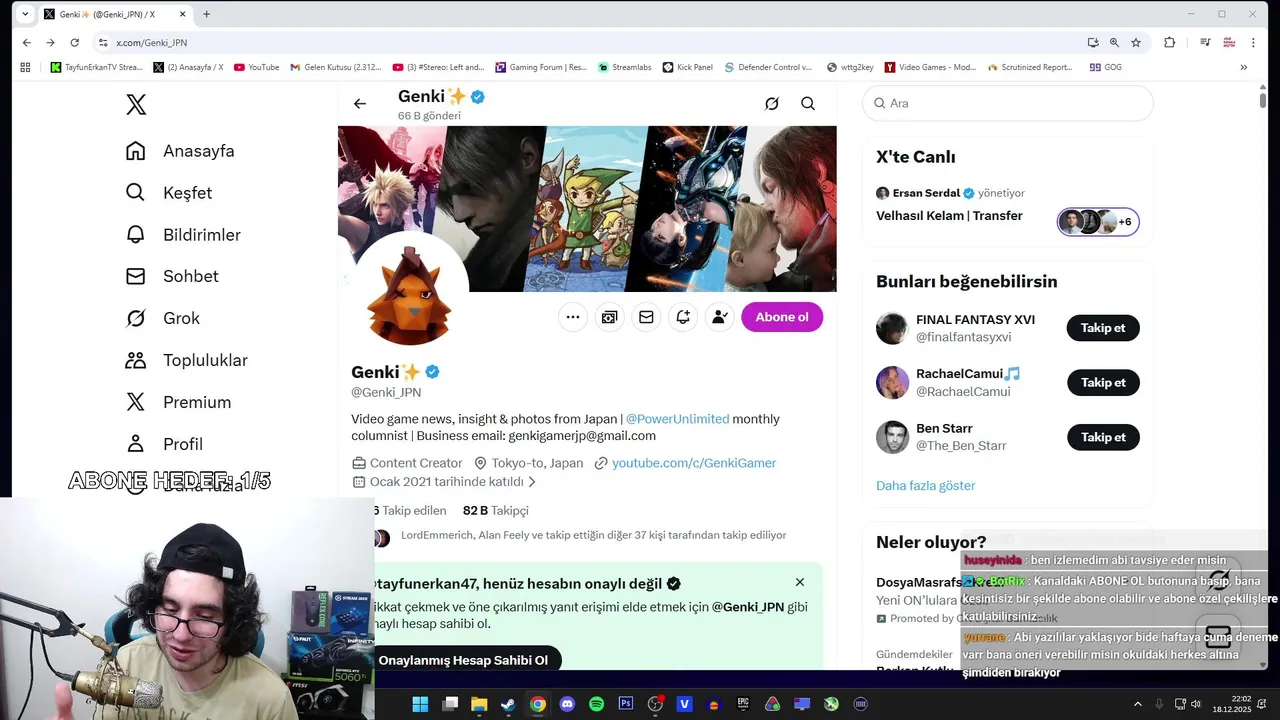
Task: Reload the page
Action: [x=74, y=42]
